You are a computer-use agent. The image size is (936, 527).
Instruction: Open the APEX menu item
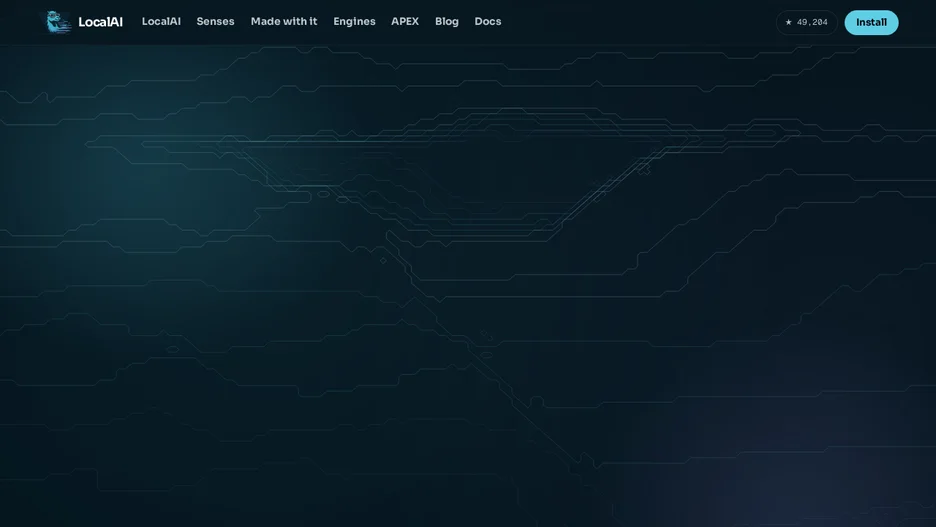pos(405,21)
